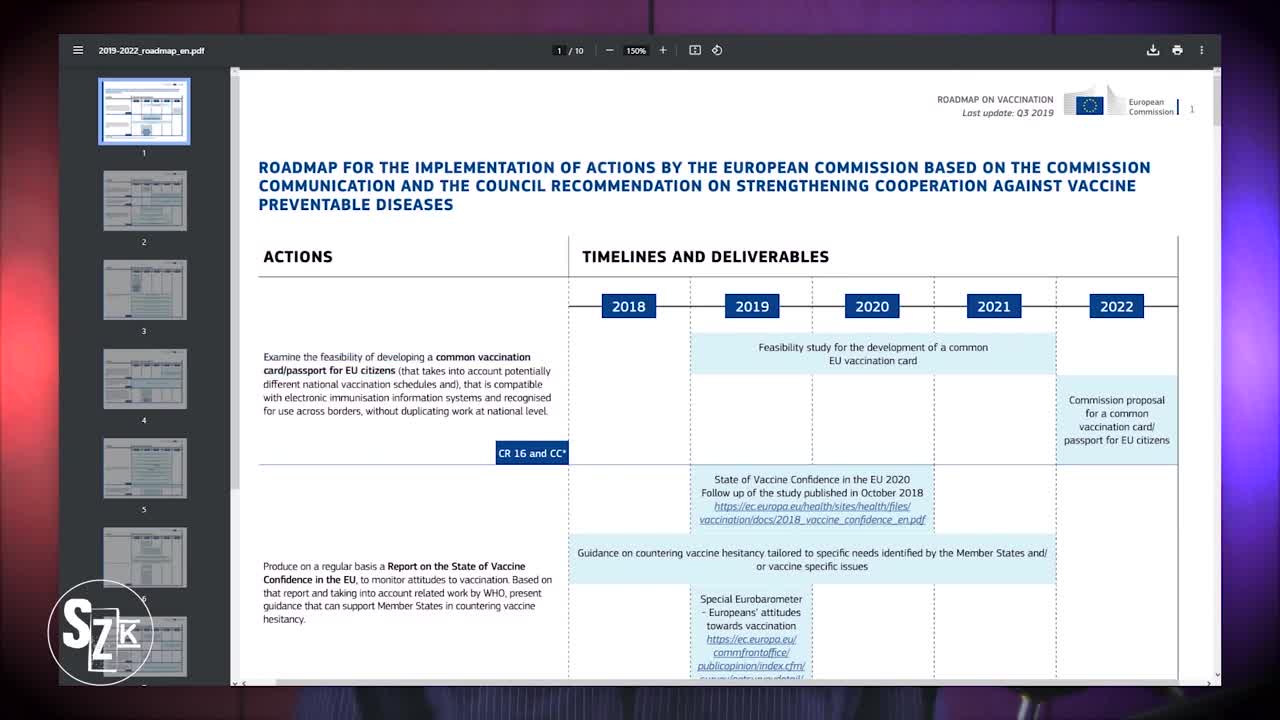Select page 2 thumbnail

click(x=144, y=201)
